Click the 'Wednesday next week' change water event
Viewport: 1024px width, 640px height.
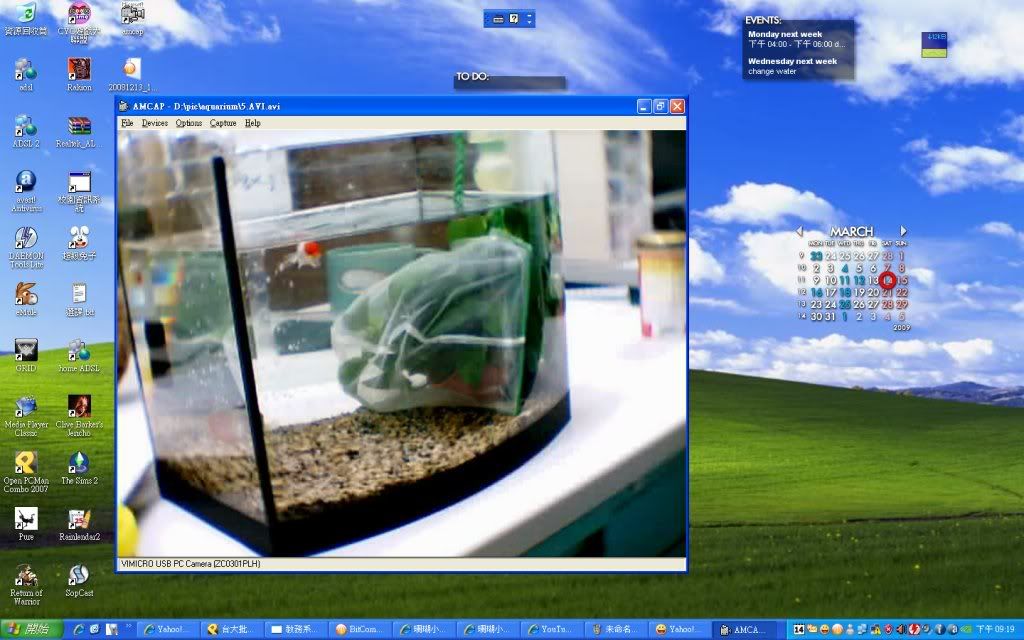797,66
